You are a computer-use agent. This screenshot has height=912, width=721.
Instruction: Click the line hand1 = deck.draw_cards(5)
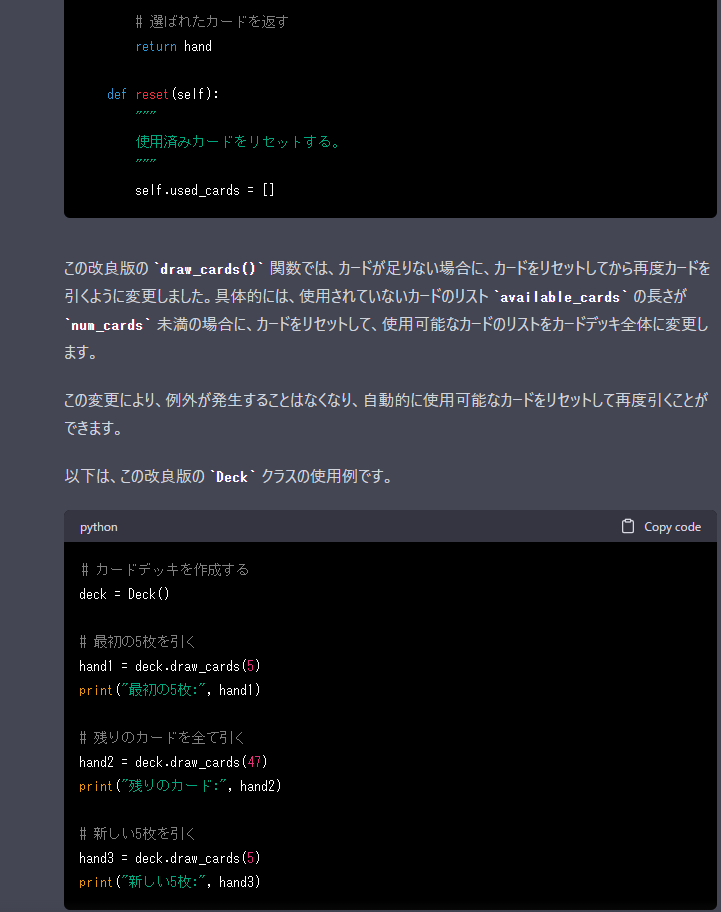tap(170, 666)
